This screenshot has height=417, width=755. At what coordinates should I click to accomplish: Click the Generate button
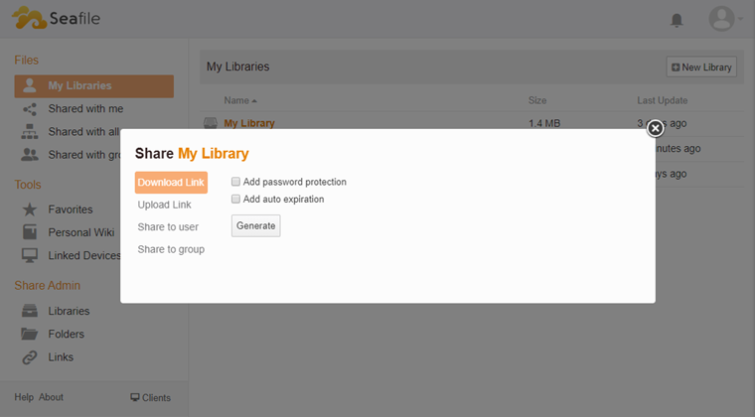[x=256, y=226]
